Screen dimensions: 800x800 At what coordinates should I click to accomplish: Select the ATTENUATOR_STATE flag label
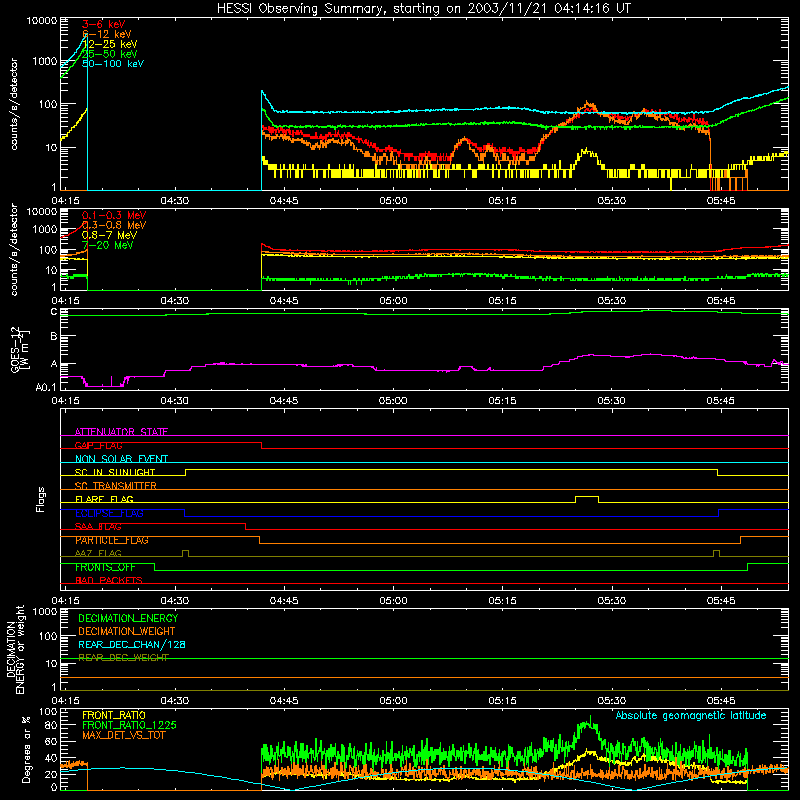coord(121,432)
